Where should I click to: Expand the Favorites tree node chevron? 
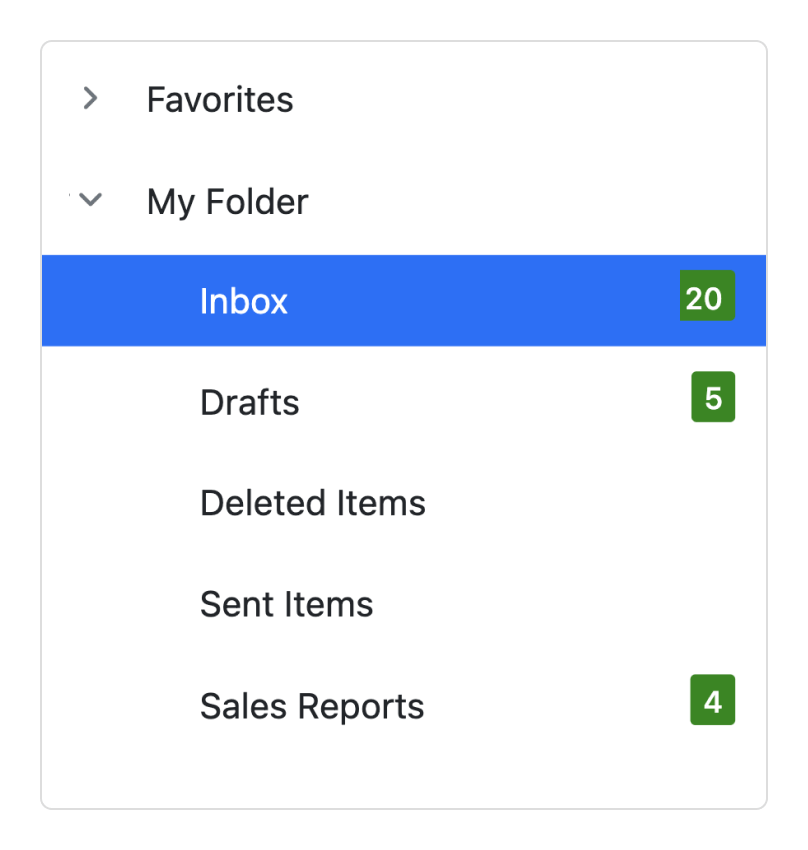pyautogui.click(x=91, y=98)
